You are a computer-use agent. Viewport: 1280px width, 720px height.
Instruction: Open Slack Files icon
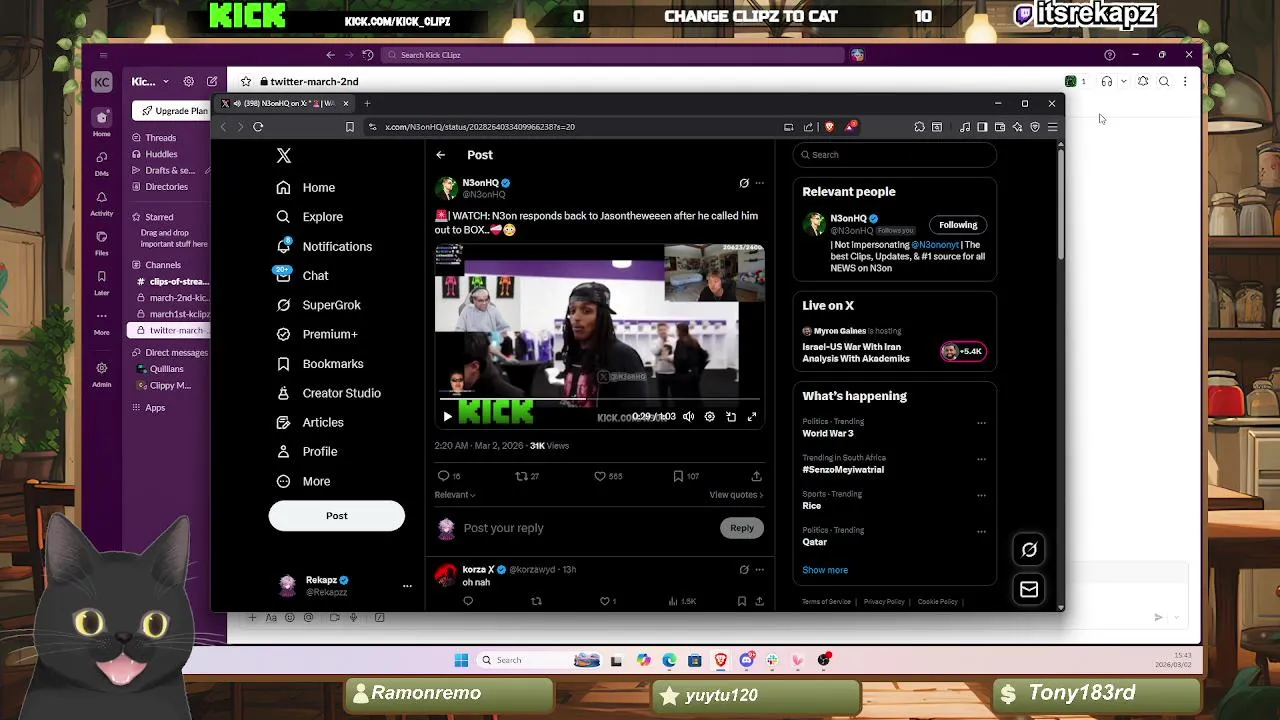[102, 242]
